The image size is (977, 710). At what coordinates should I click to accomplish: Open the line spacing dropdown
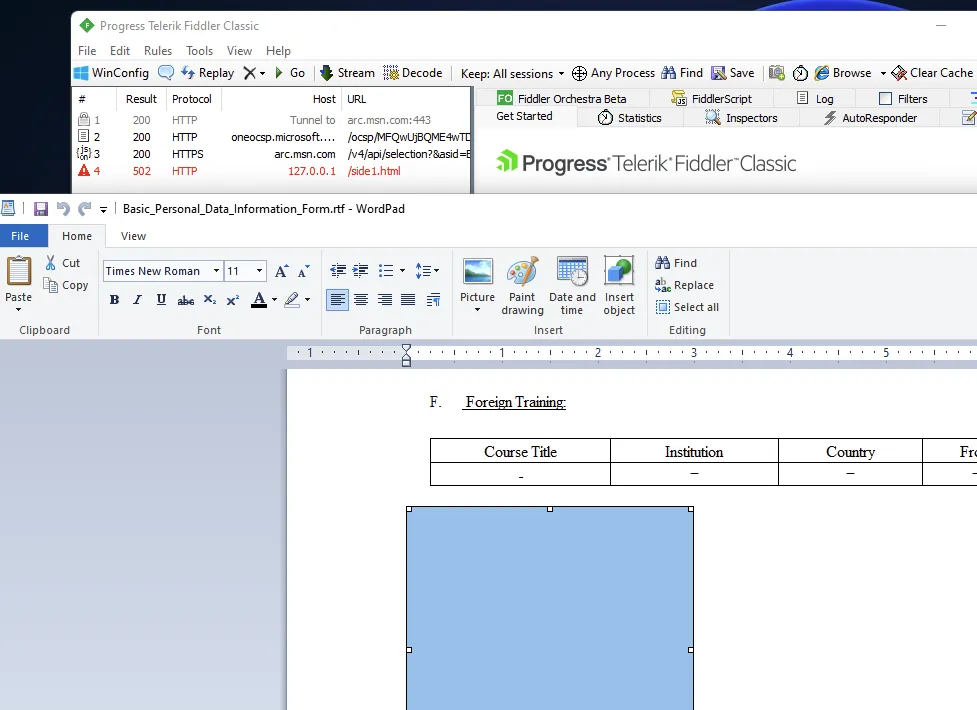[x=428, y=270]
